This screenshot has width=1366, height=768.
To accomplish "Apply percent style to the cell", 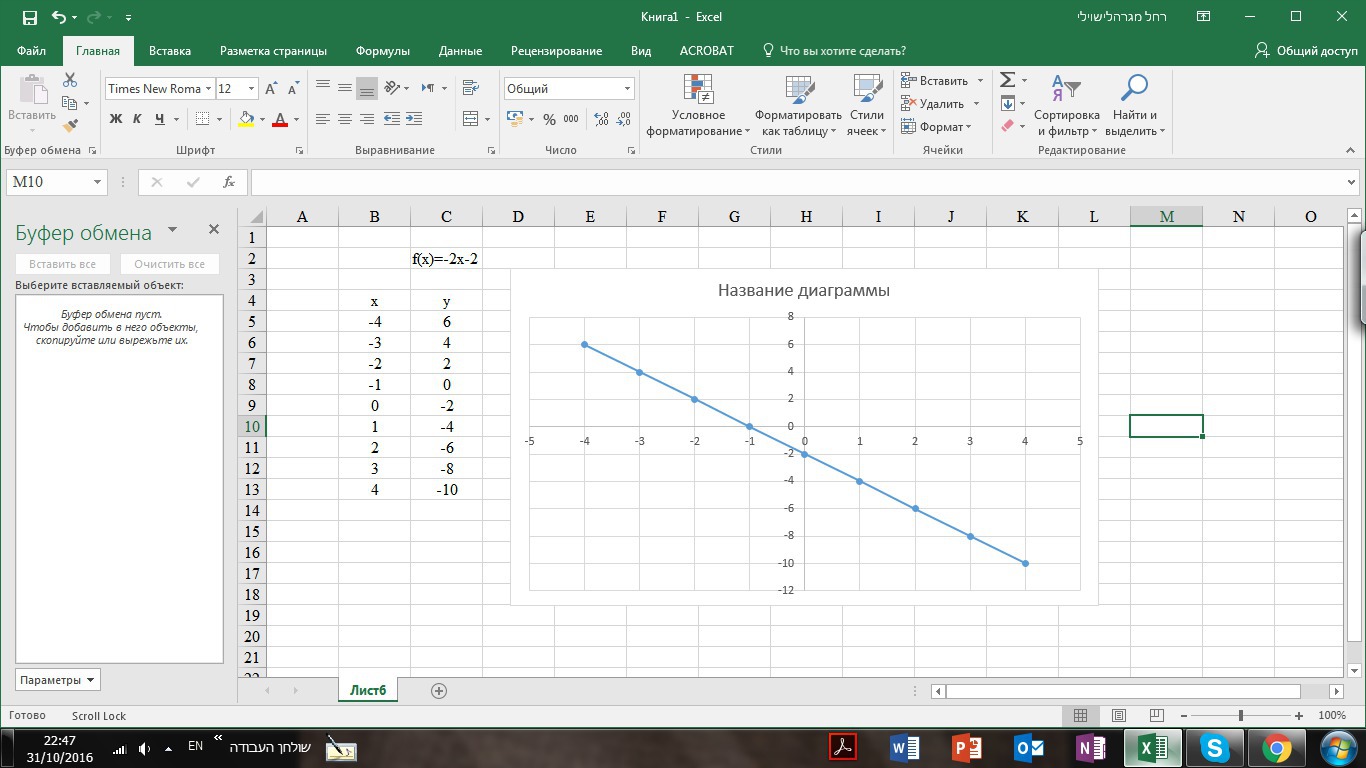I will click(549, 119).
